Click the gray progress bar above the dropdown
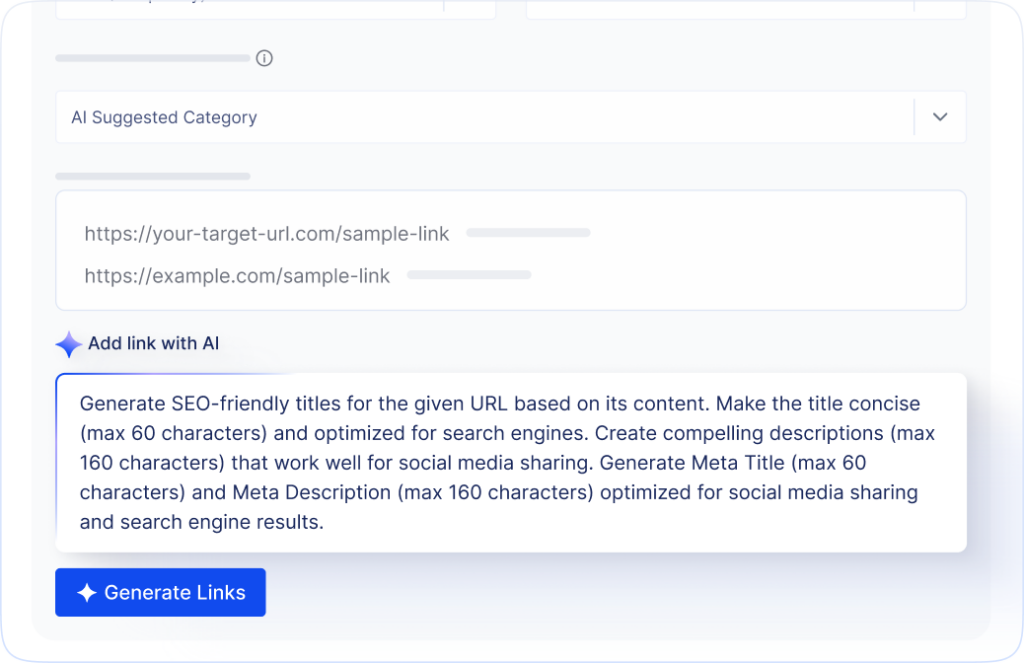Image resolution: width=1024 pixels, height=663 pixels. point(152,58)
